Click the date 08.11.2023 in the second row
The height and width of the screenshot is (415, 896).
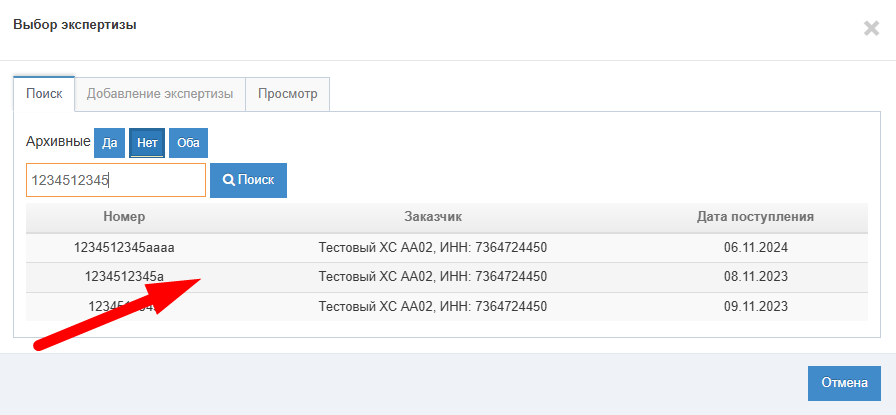[x=755, y=277]
